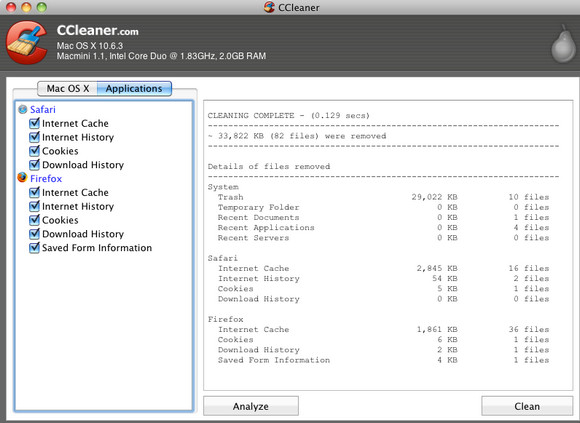
Task: Click the Recent Servers results row
Action: coord(383,238)
